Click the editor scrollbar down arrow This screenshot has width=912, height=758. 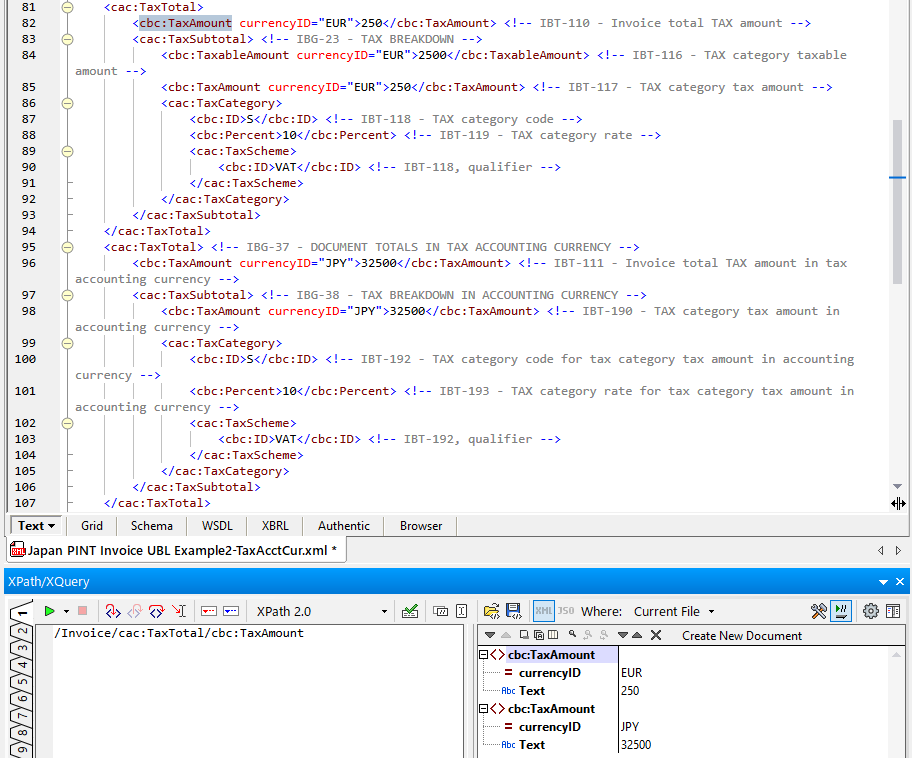(x=897, y=486)
